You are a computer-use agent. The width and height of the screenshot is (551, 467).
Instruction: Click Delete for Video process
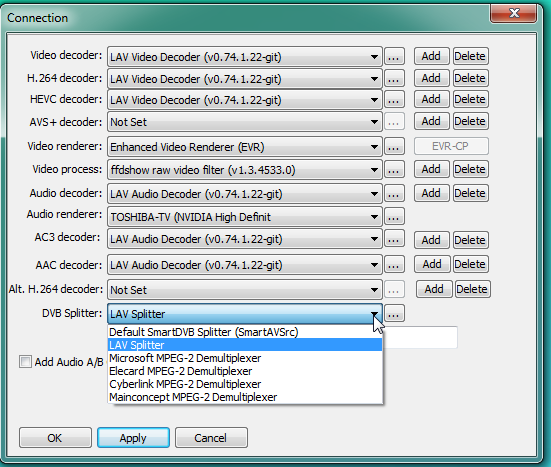[471, 169]
